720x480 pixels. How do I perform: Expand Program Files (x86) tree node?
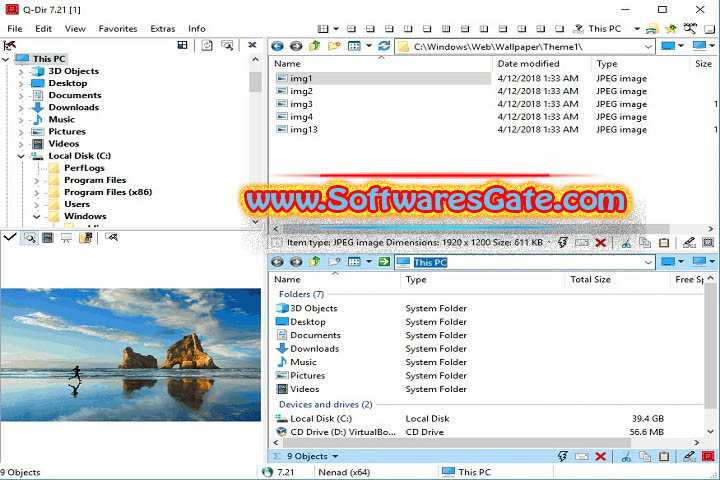click(36, 192)
